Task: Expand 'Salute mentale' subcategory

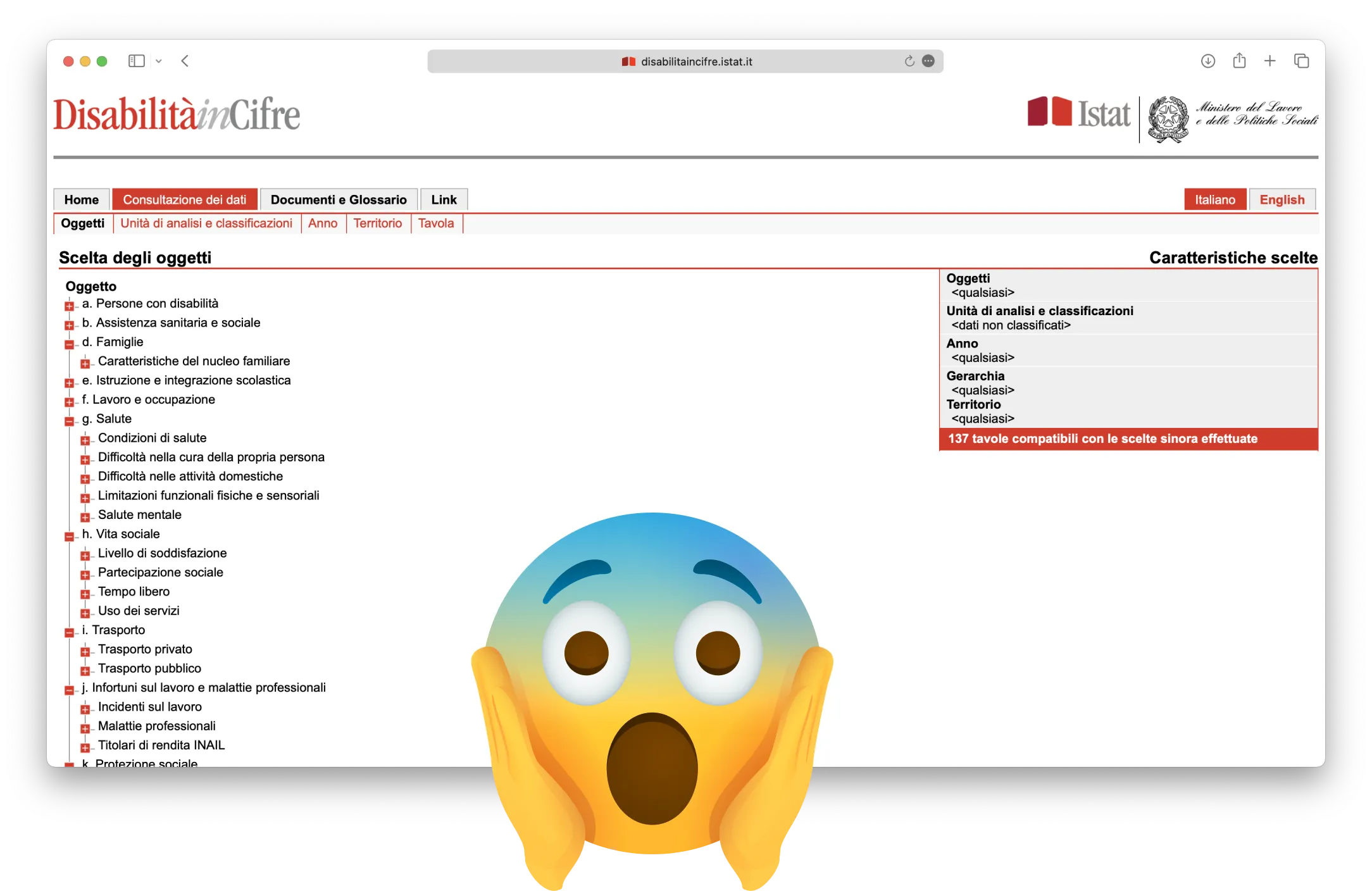Action: 85,517
